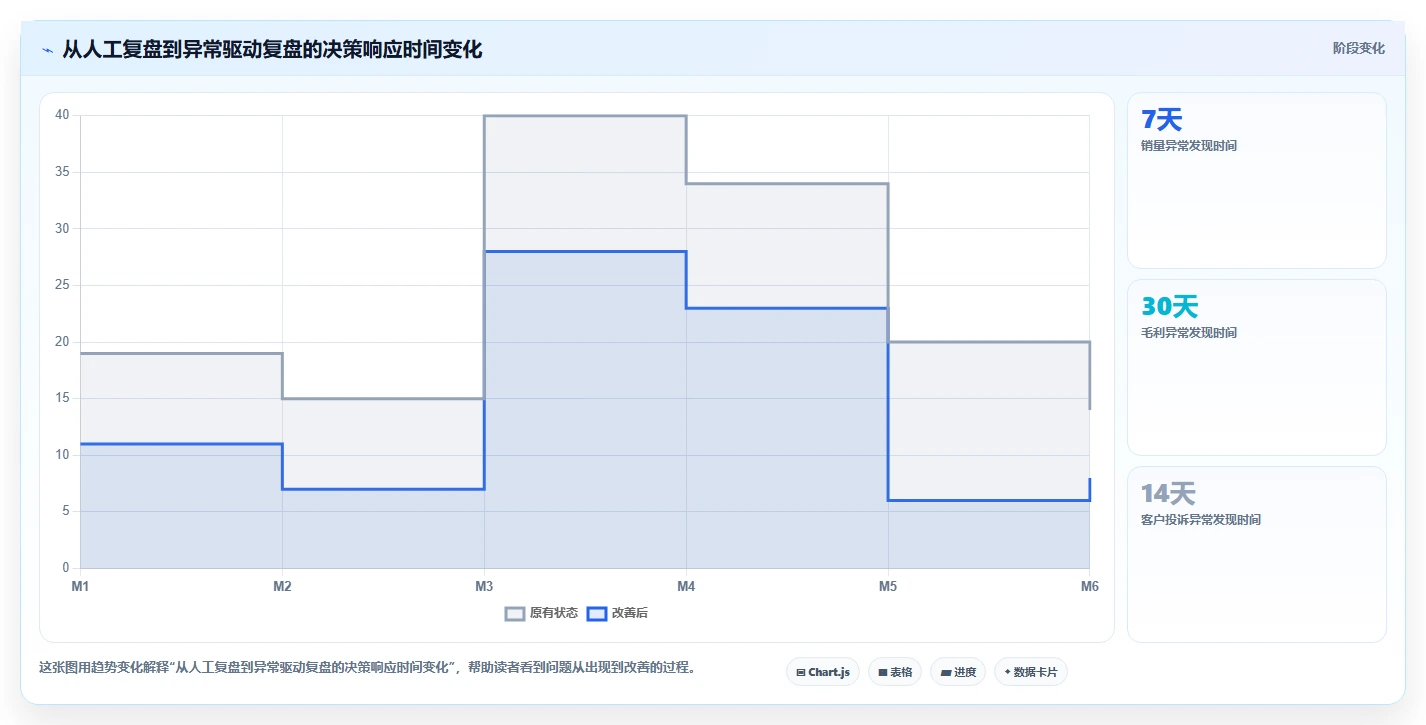Click the chart title text
The image size is (1426, 725).
click(272, 49)
